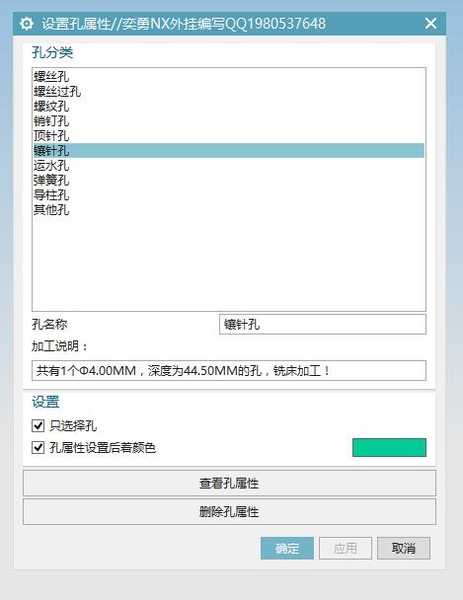Cancel with the 取消 button
Screen dimensions: 463x600
404,548
